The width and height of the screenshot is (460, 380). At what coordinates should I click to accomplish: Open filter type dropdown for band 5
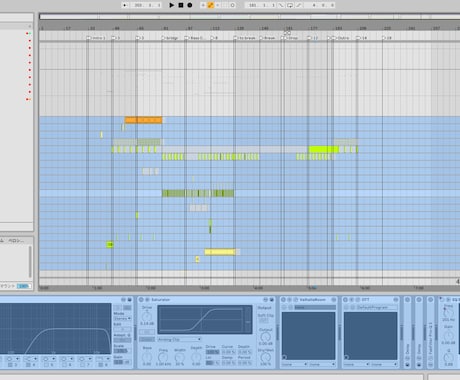tap(49, 359)
